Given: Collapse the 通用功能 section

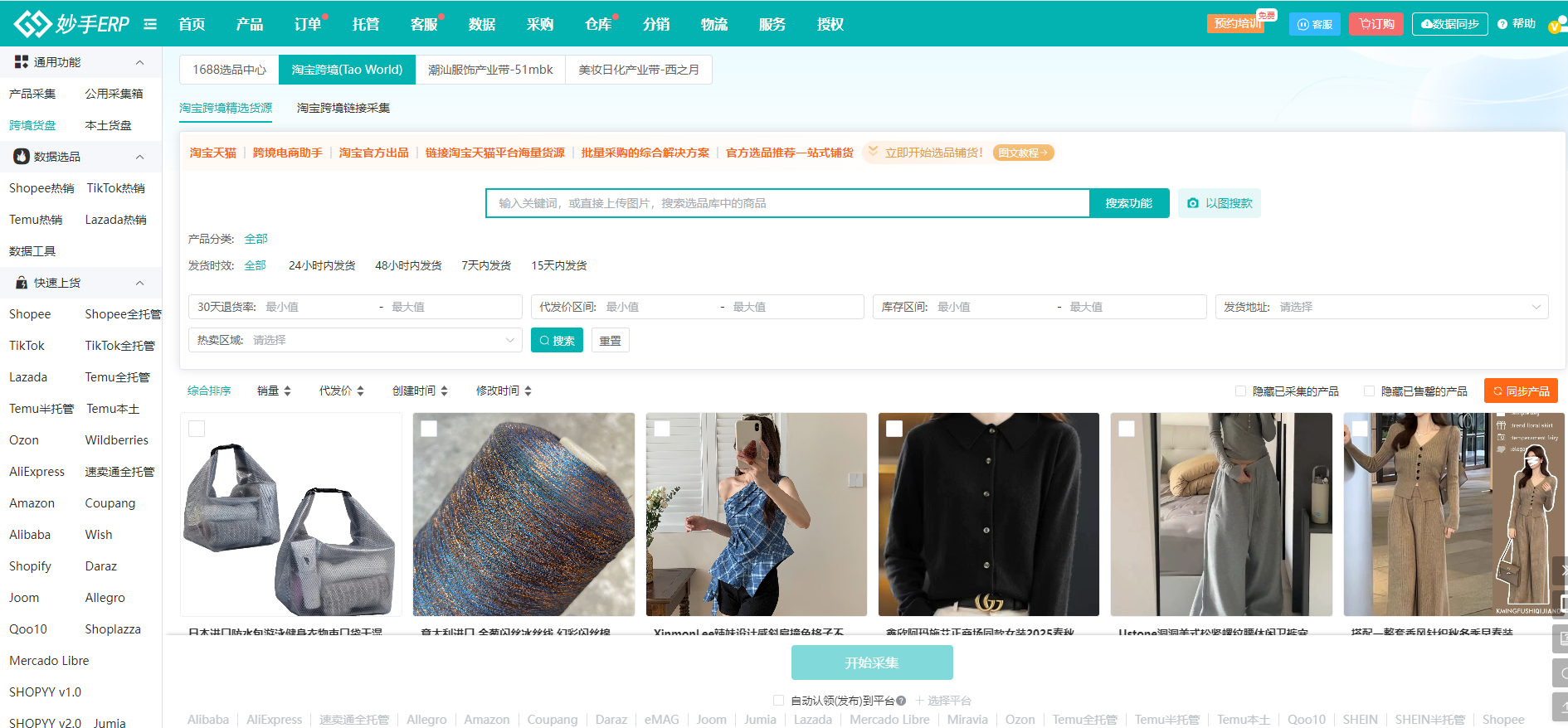Looking at the screenshot, I should click(139, 62).
